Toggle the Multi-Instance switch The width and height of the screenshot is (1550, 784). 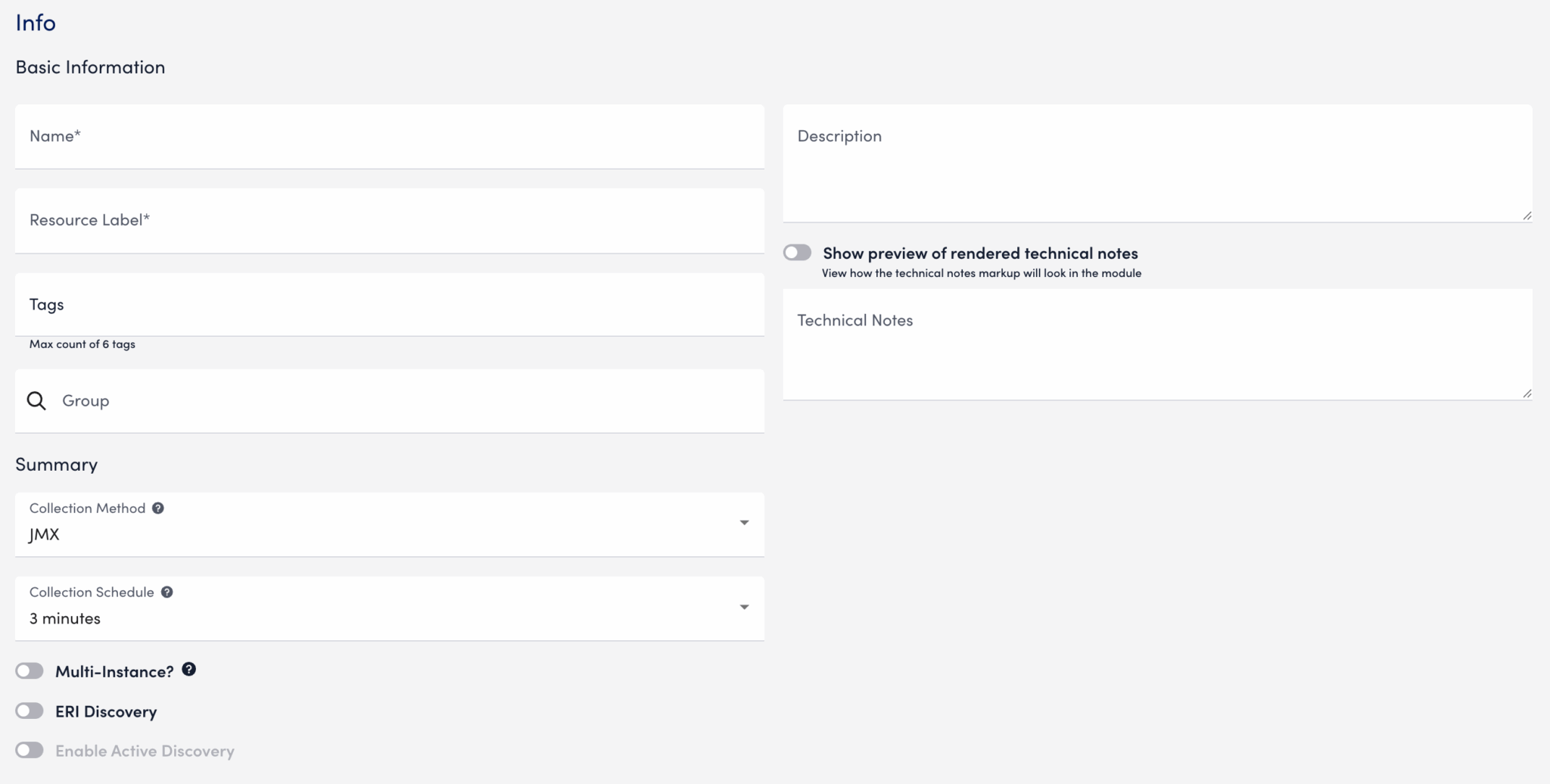[30, 671]
